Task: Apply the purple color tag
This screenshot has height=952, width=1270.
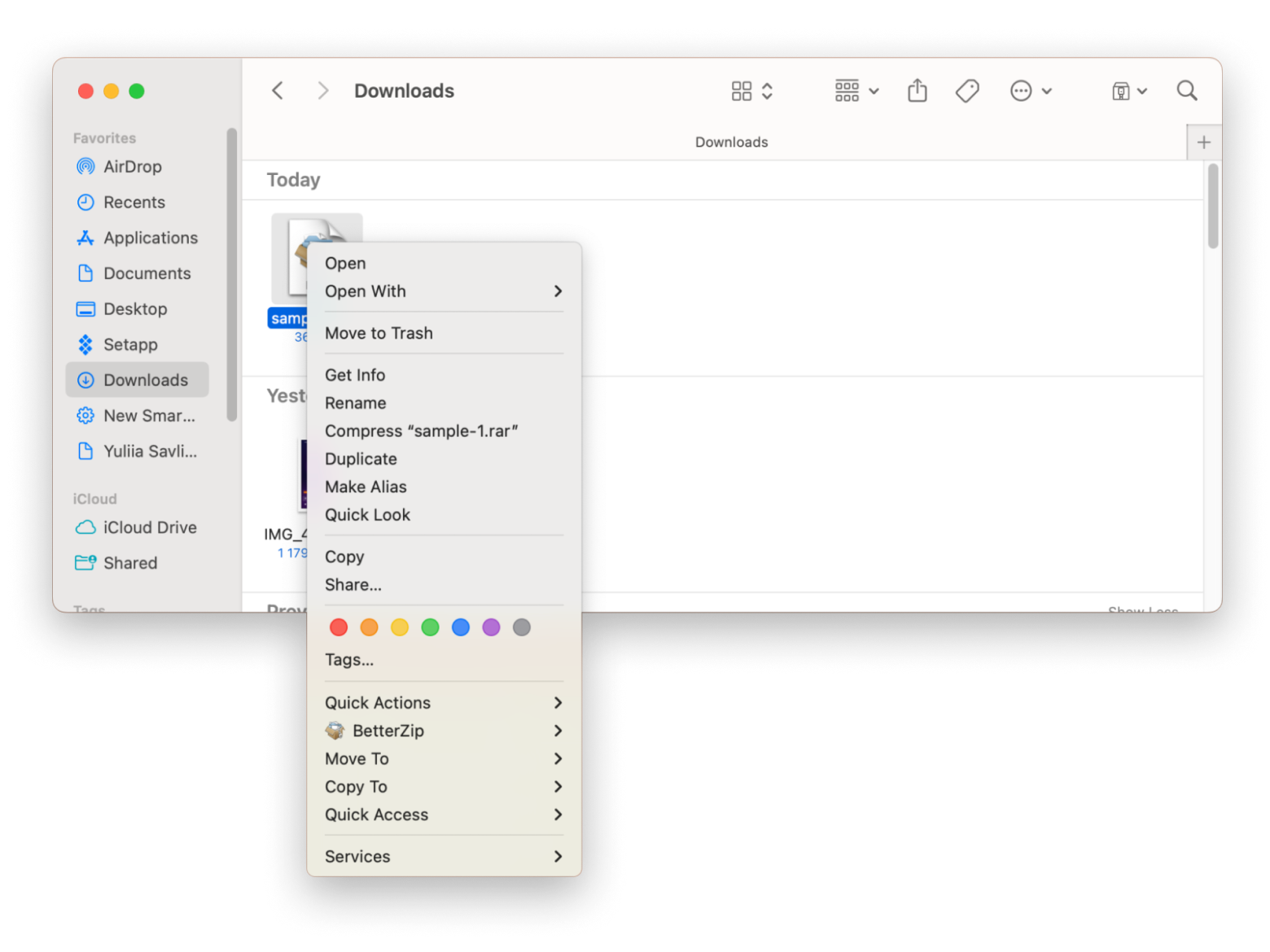Action: click(x=491, y=627)
